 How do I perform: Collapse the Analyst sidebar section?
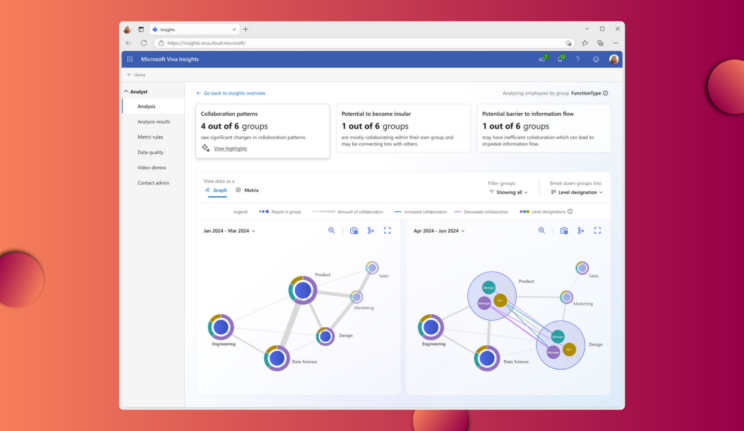[x=136, y=92]
